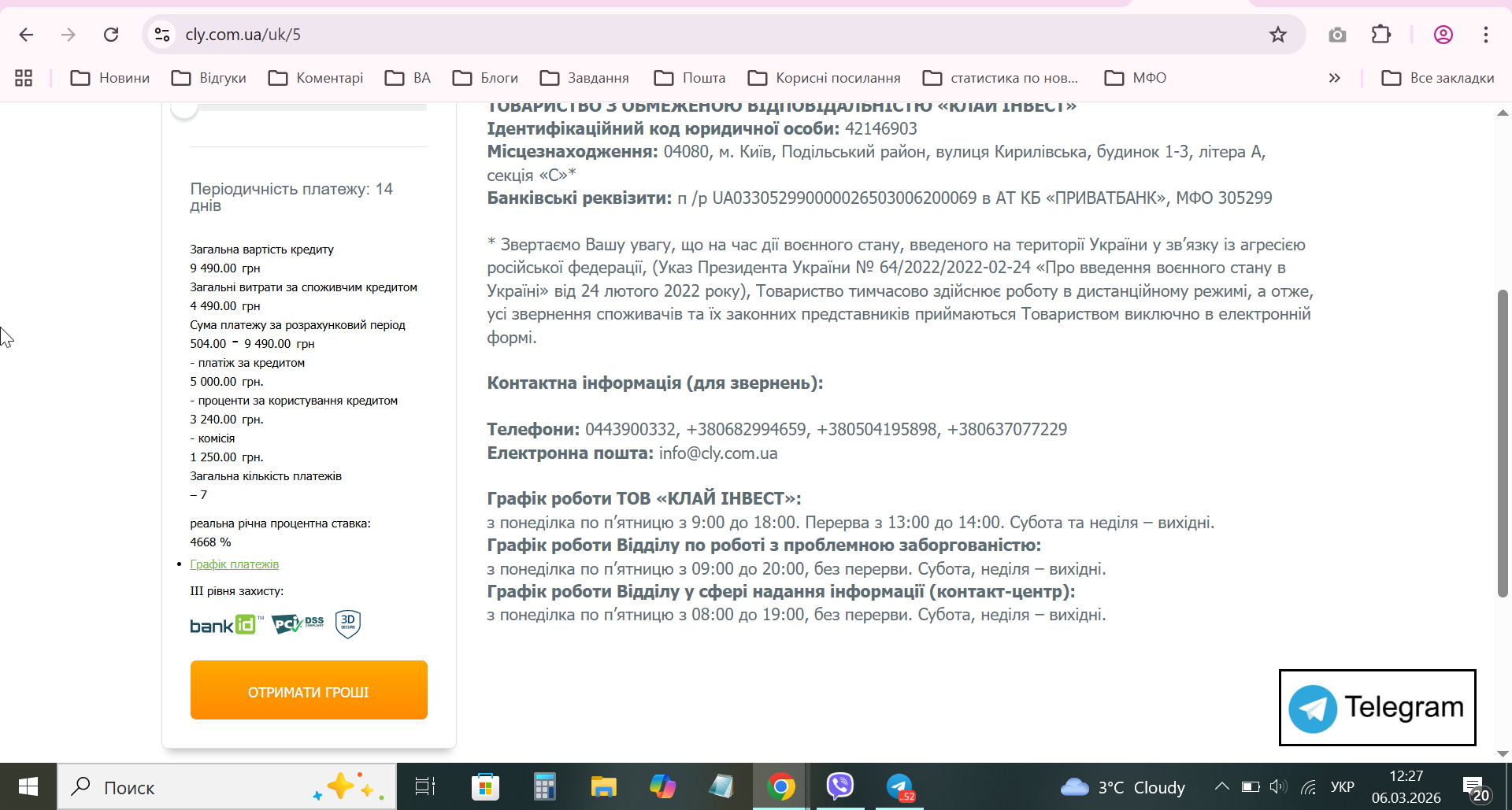Click the scrollbar up arrow
Image resolution: width=1512 pixels, height=810 pixels.
[x=1503, y=113]
